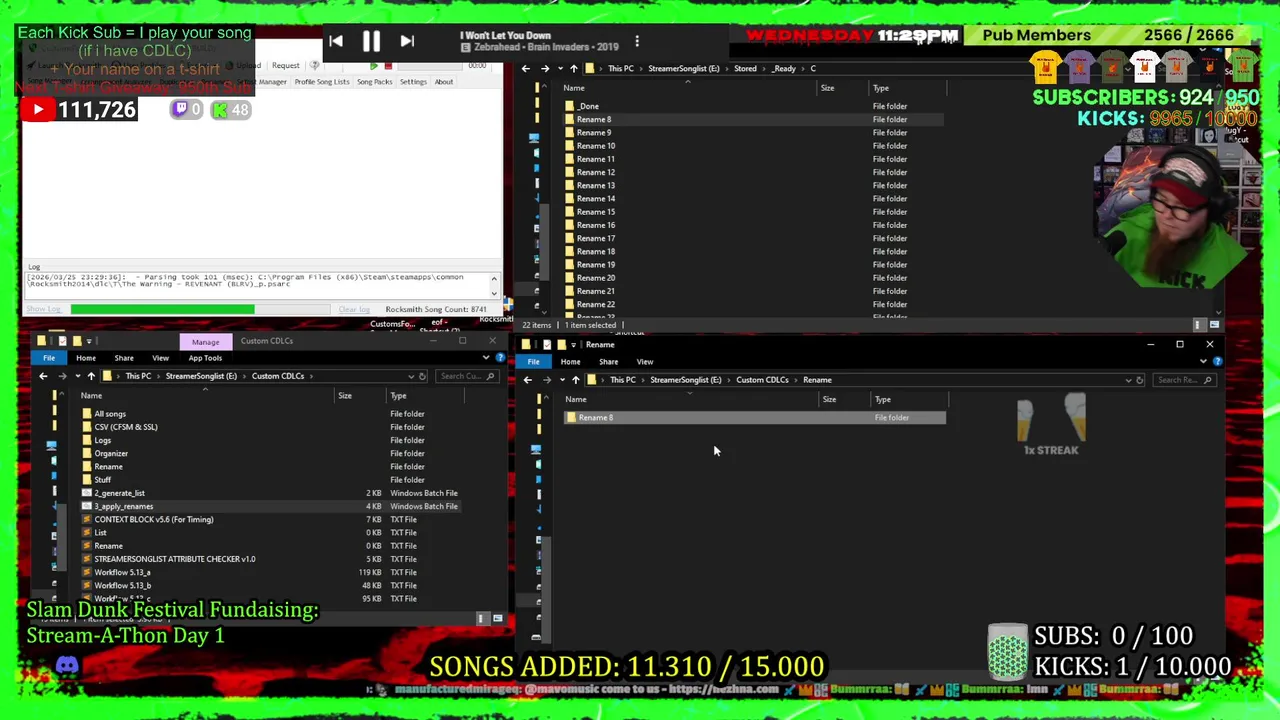Open Settings tab in Rocksmith tool
The image size is (1280, 720).
pyautogui.click(x=413, y=82)
